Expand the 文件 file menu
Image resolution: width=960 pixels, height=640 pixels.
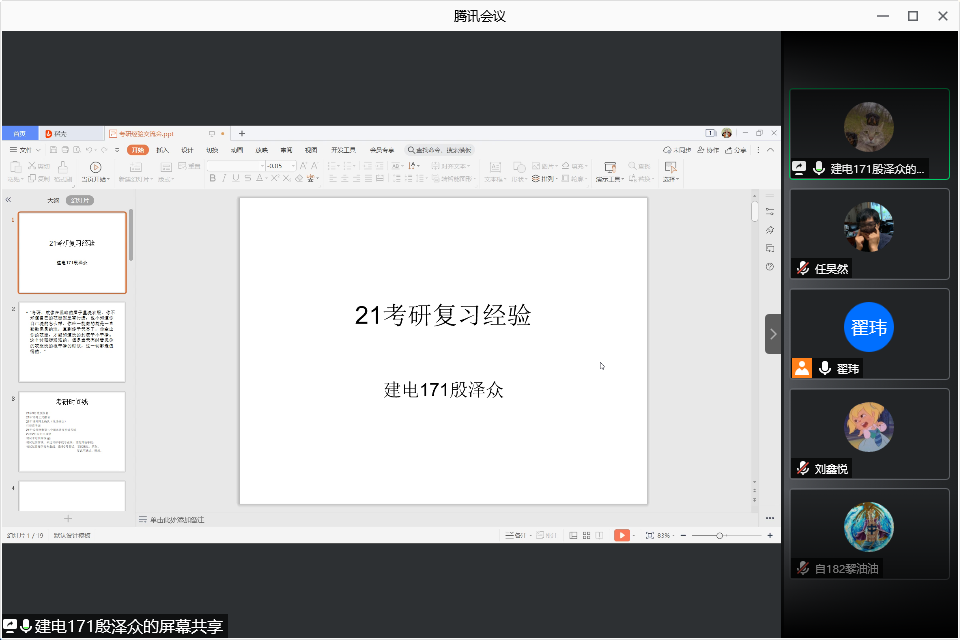26,150
